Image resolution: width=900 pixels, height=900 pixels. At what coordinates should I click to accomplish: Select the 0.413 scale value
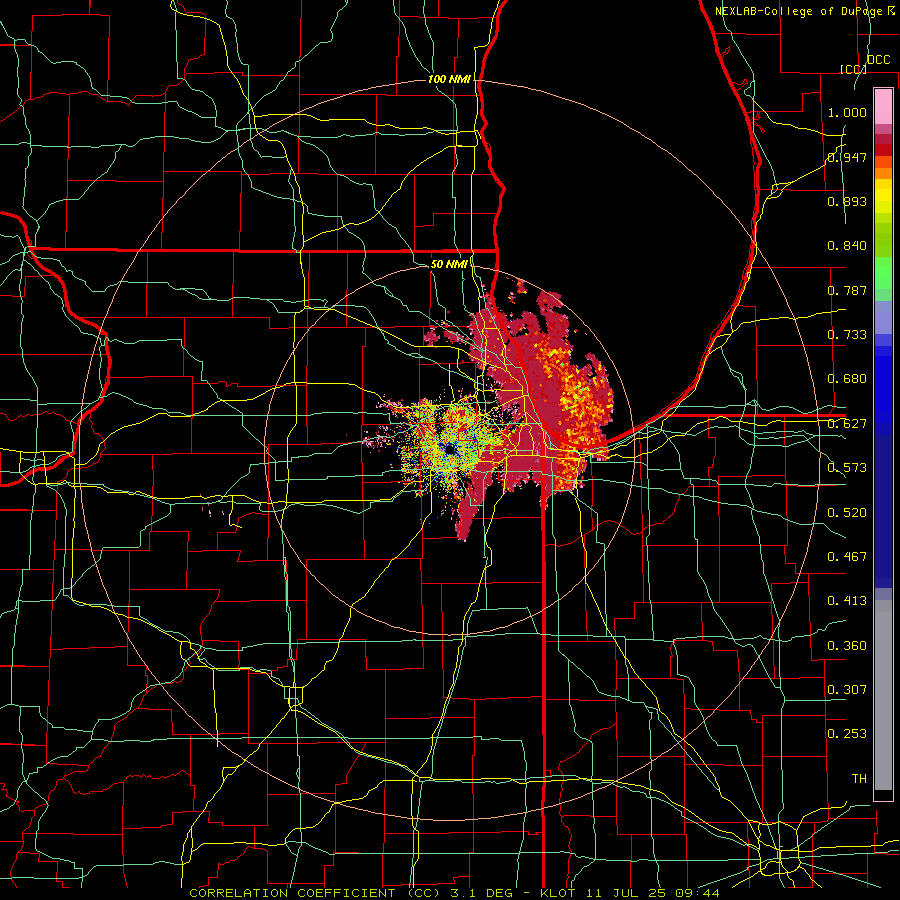[847, 601]
